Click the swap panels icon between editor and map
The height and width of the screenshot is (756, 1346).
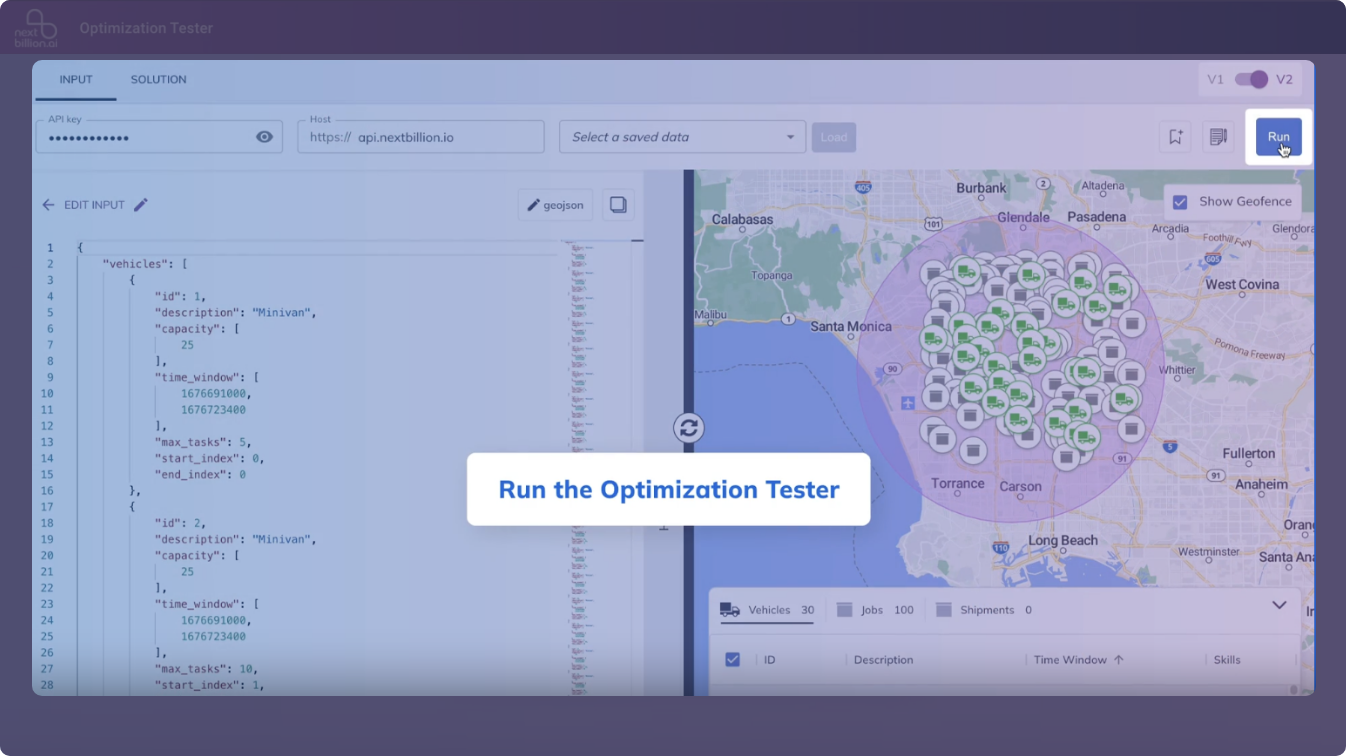[688, 427]
